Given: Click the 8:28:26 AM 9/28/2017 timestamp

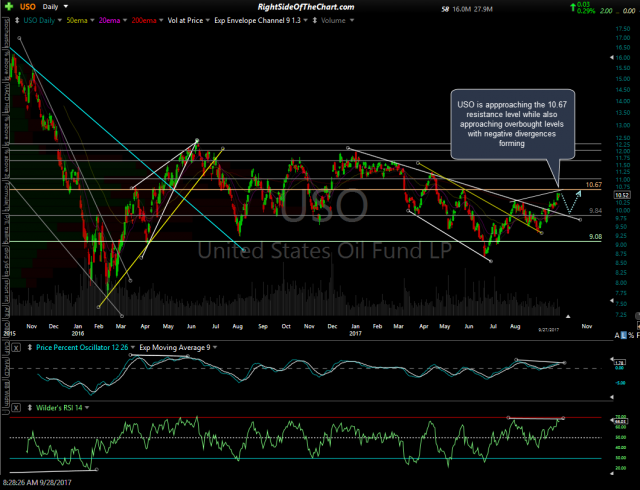Looking at the screenshot, I should [37, 483].
